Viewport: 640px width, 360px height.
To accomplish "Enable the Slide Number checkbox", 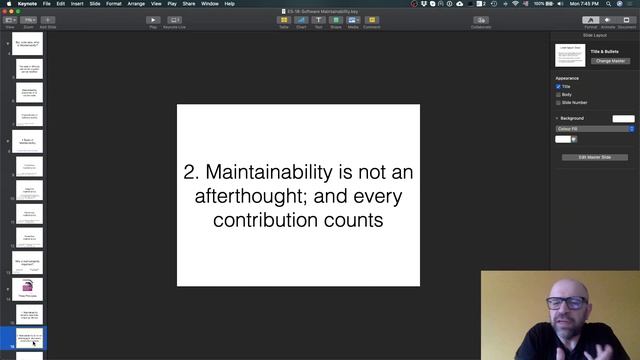I will [x=558, y=103].
